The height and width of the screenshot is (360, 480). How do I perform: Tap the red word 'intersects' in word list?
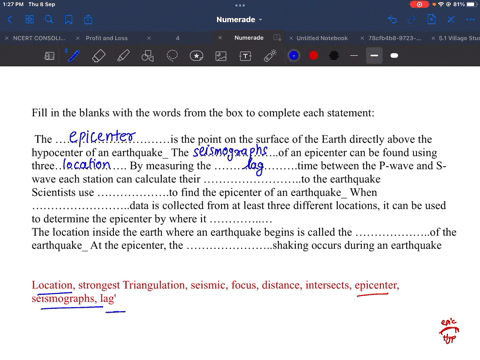pyautogui.click(x=328, y=285)
